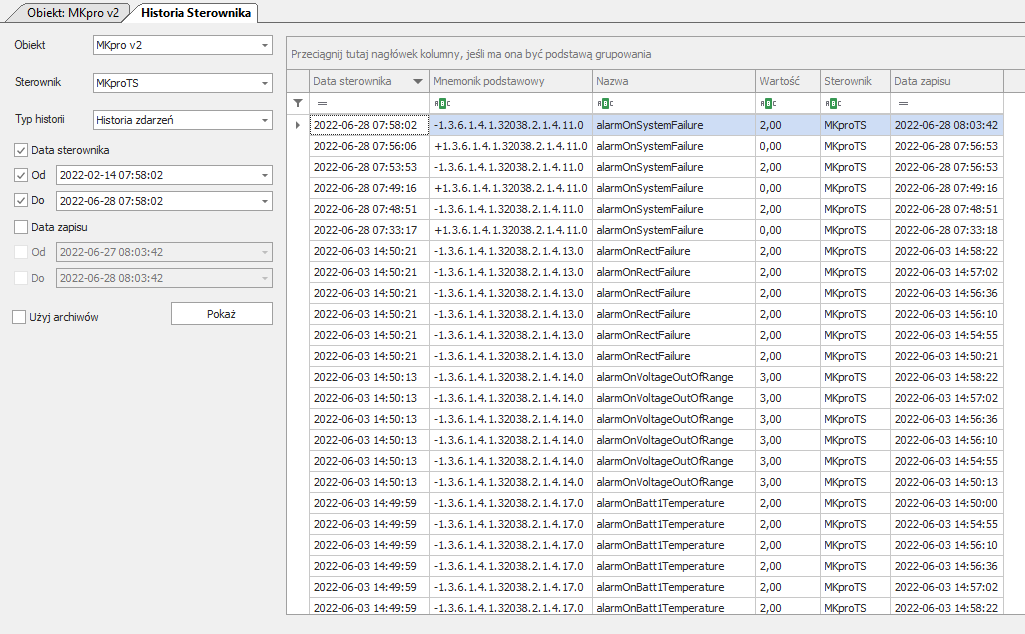
Task: Click ABC operator icon in Sterownik column filter
Action: [833, 103]
